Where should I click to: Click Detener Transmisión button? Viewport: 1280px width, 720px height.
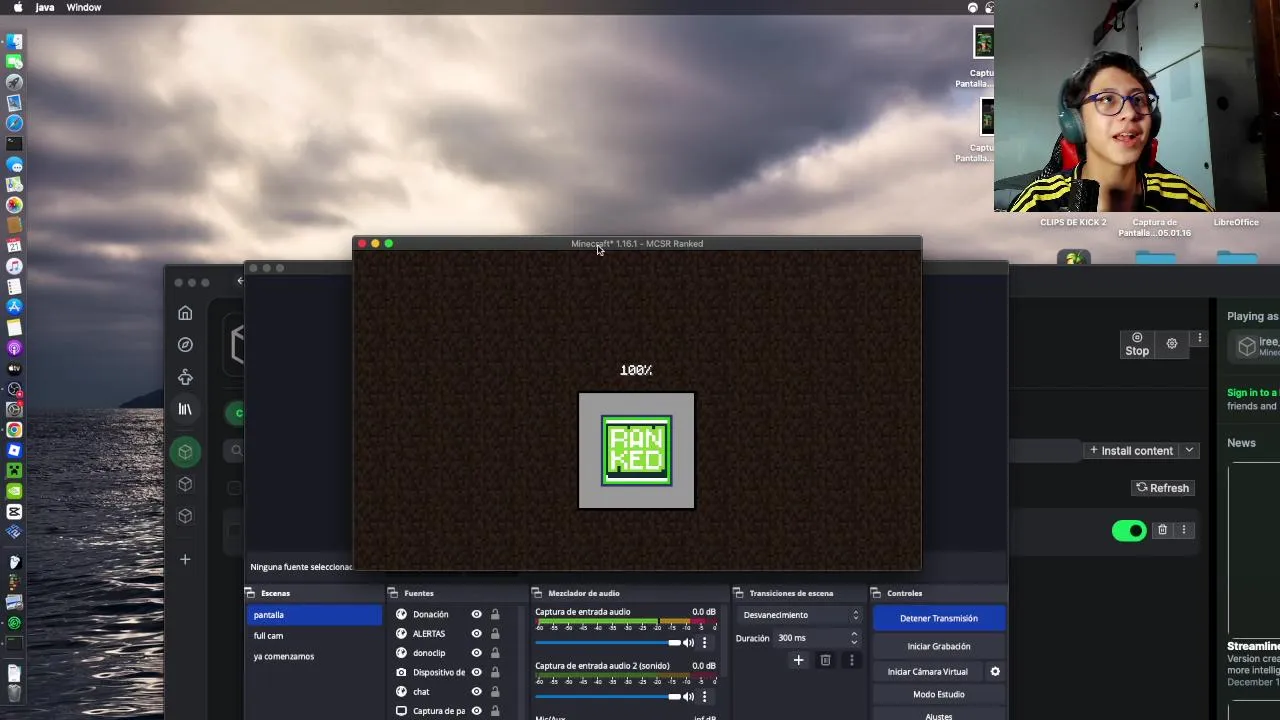938,619
